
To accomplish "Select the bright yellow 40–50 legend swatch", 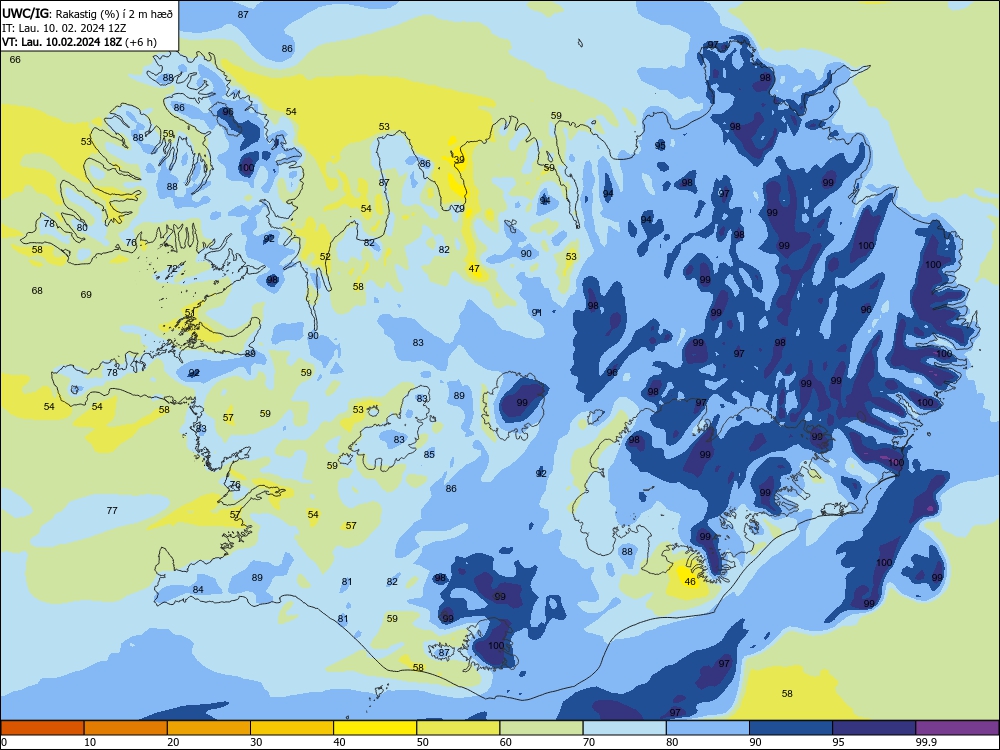I will (x=375, y=728).
